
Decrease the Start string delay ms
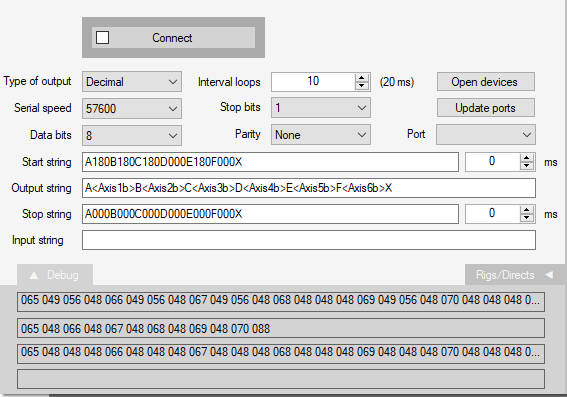[527, 166]
